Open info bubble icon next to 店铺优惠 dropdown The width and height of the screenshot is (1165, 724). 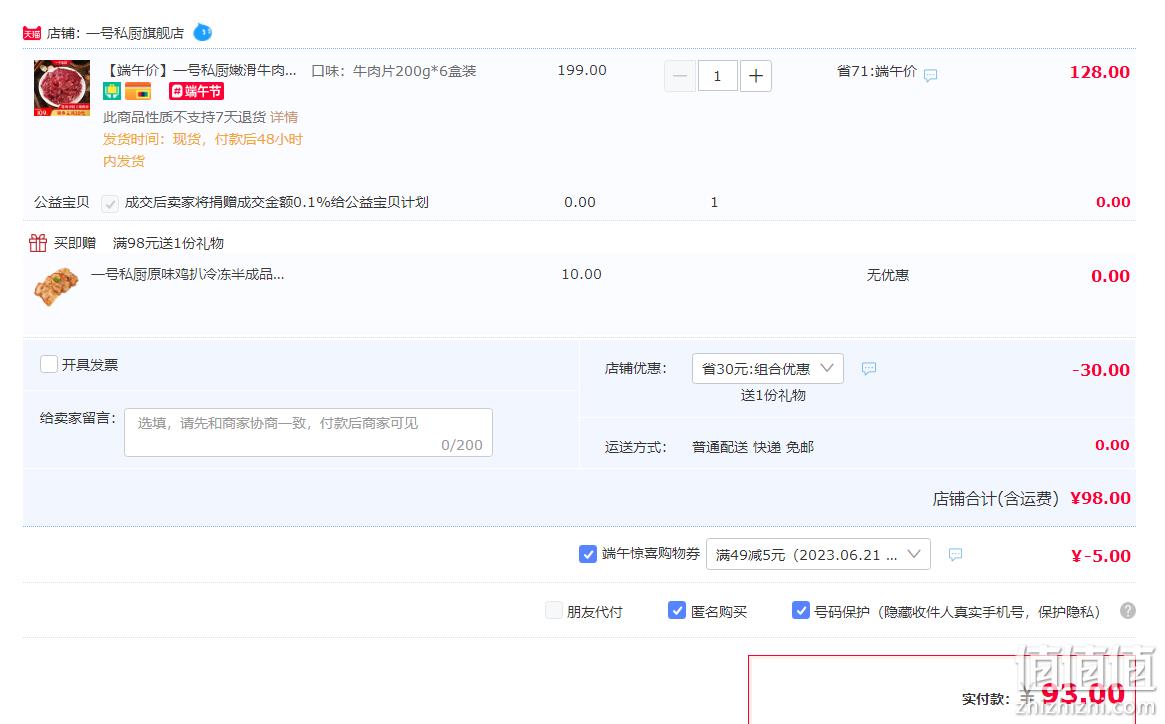[869, 368]
